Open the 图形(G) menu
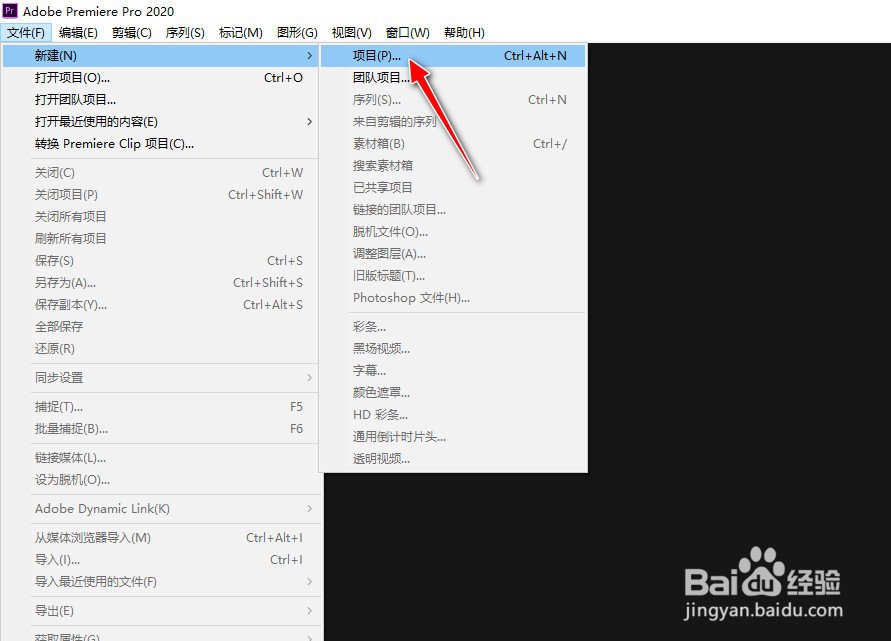The height and width of the screenshot is (641, 891). (297, 32)
